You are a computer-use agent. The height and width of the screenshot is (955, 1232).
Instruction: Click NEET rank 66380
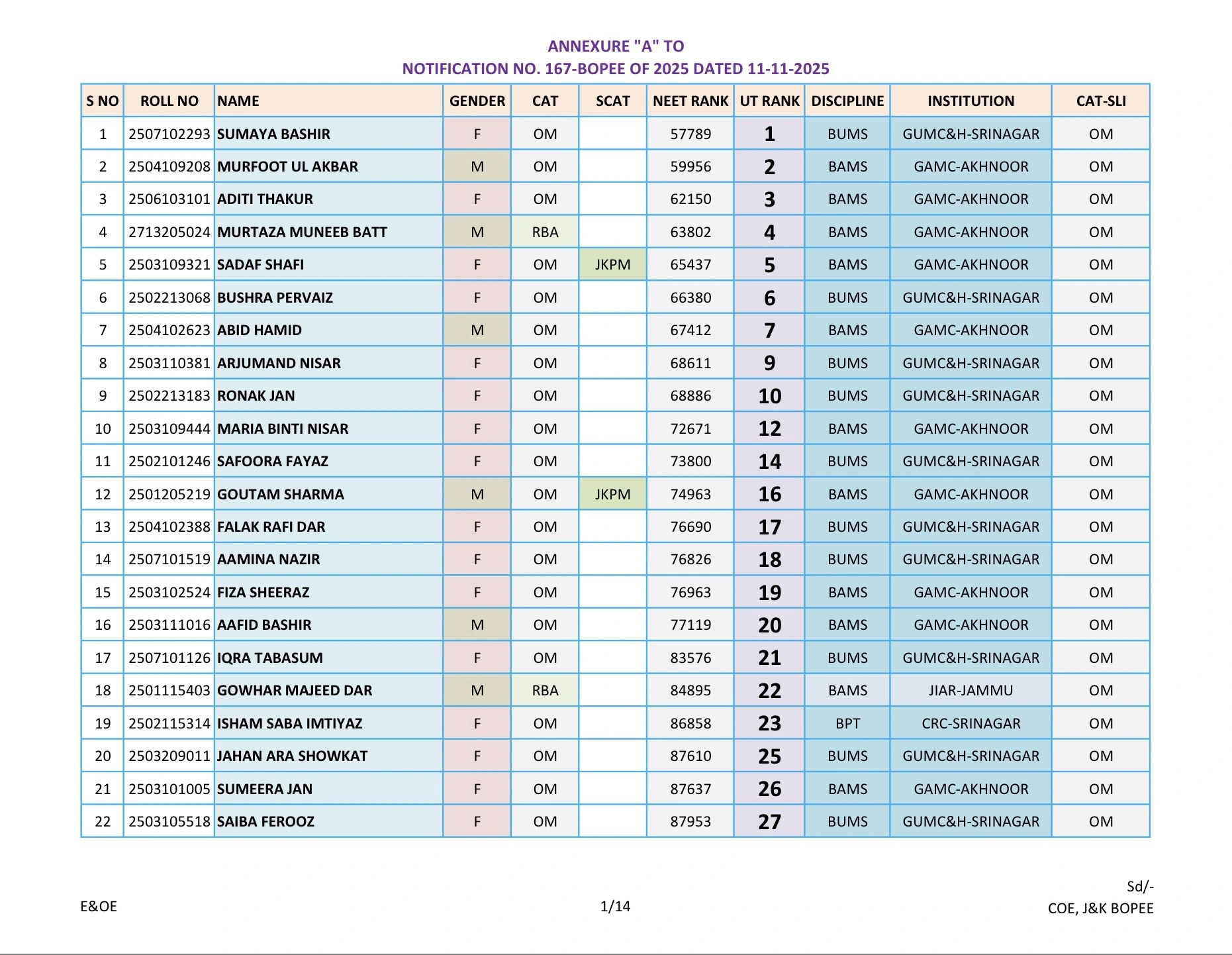pos(690,297)
